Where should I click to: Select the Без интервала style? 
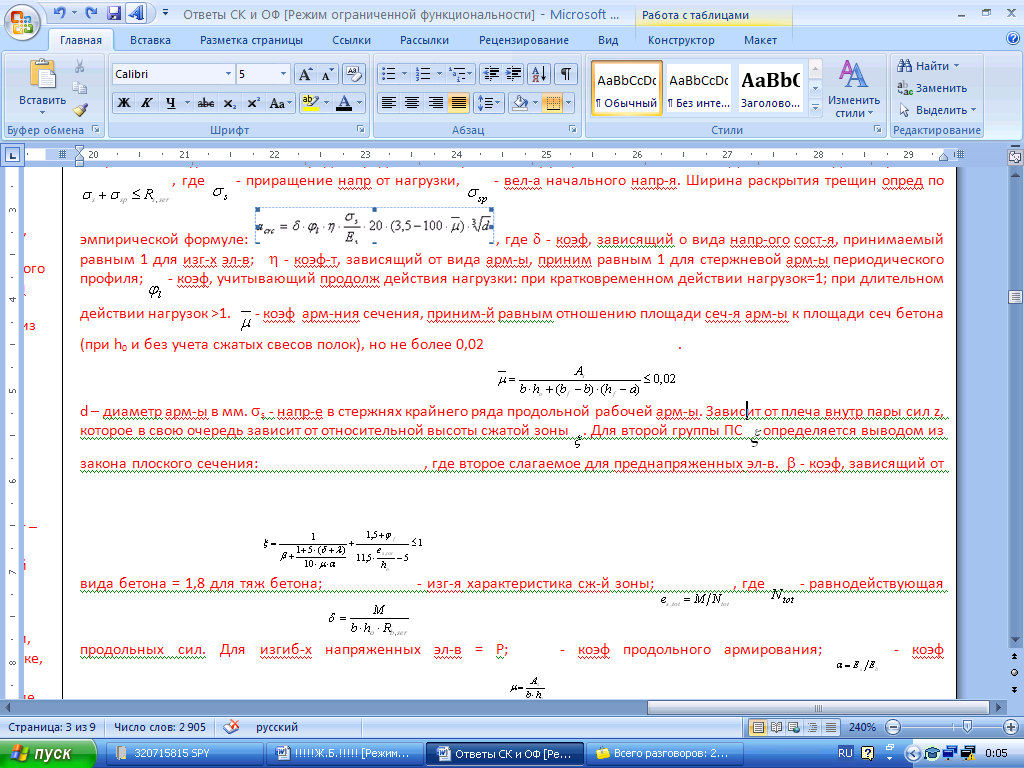pos(699,89)
